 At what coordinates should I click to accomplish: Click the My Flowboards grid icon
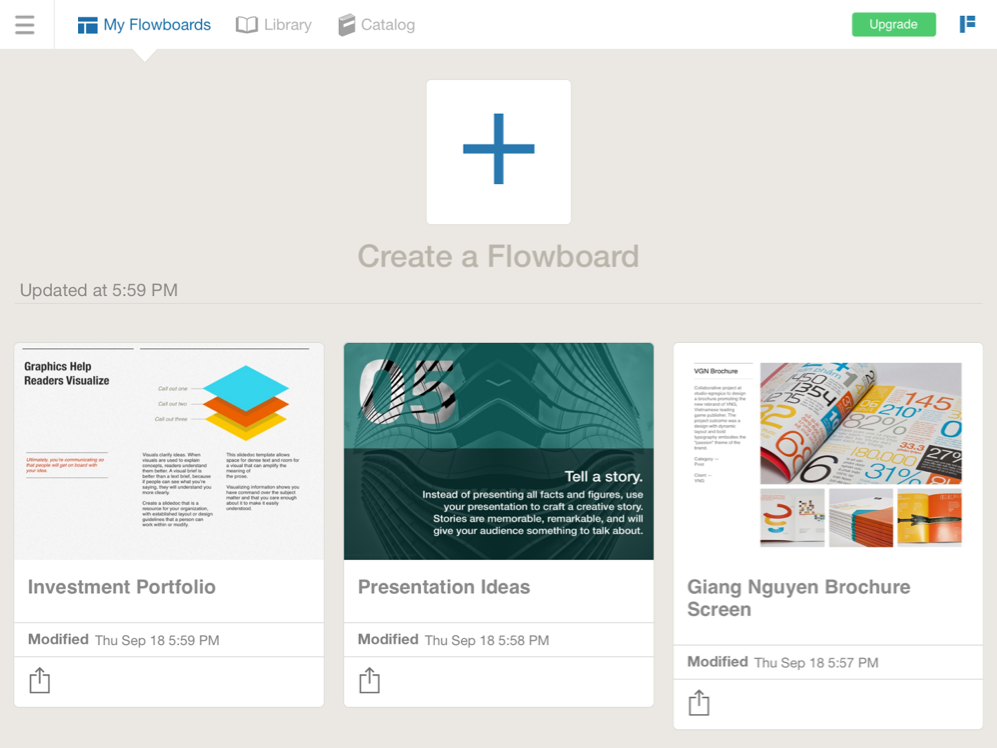click(x=87, y=25)
